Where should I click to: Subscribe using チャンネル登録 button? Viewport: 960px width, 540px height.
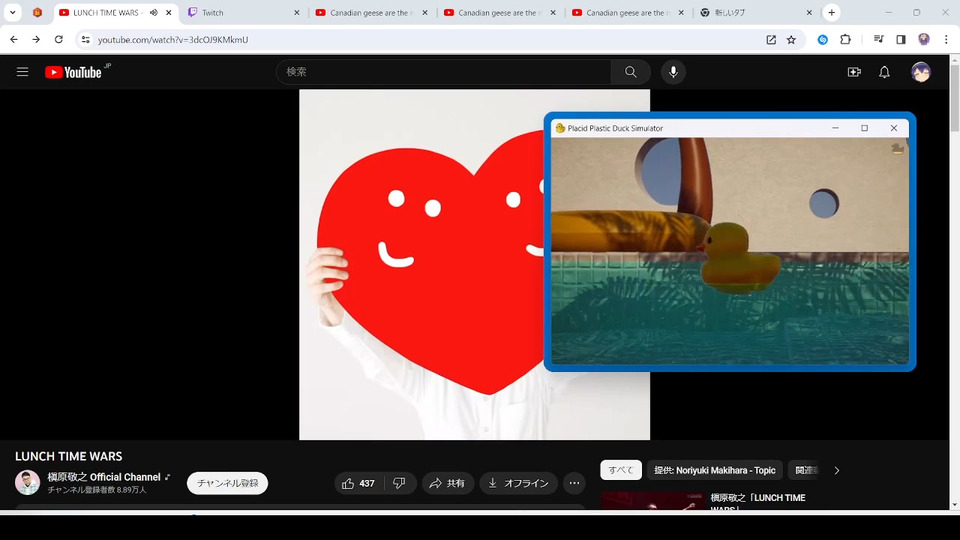pos(227,483)
